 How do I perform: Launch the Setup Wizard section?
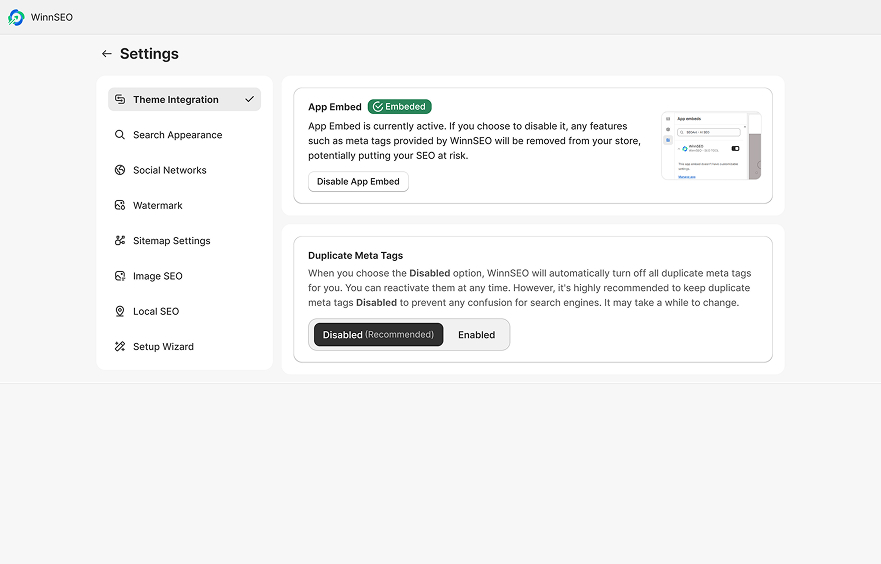pos(184,347)
